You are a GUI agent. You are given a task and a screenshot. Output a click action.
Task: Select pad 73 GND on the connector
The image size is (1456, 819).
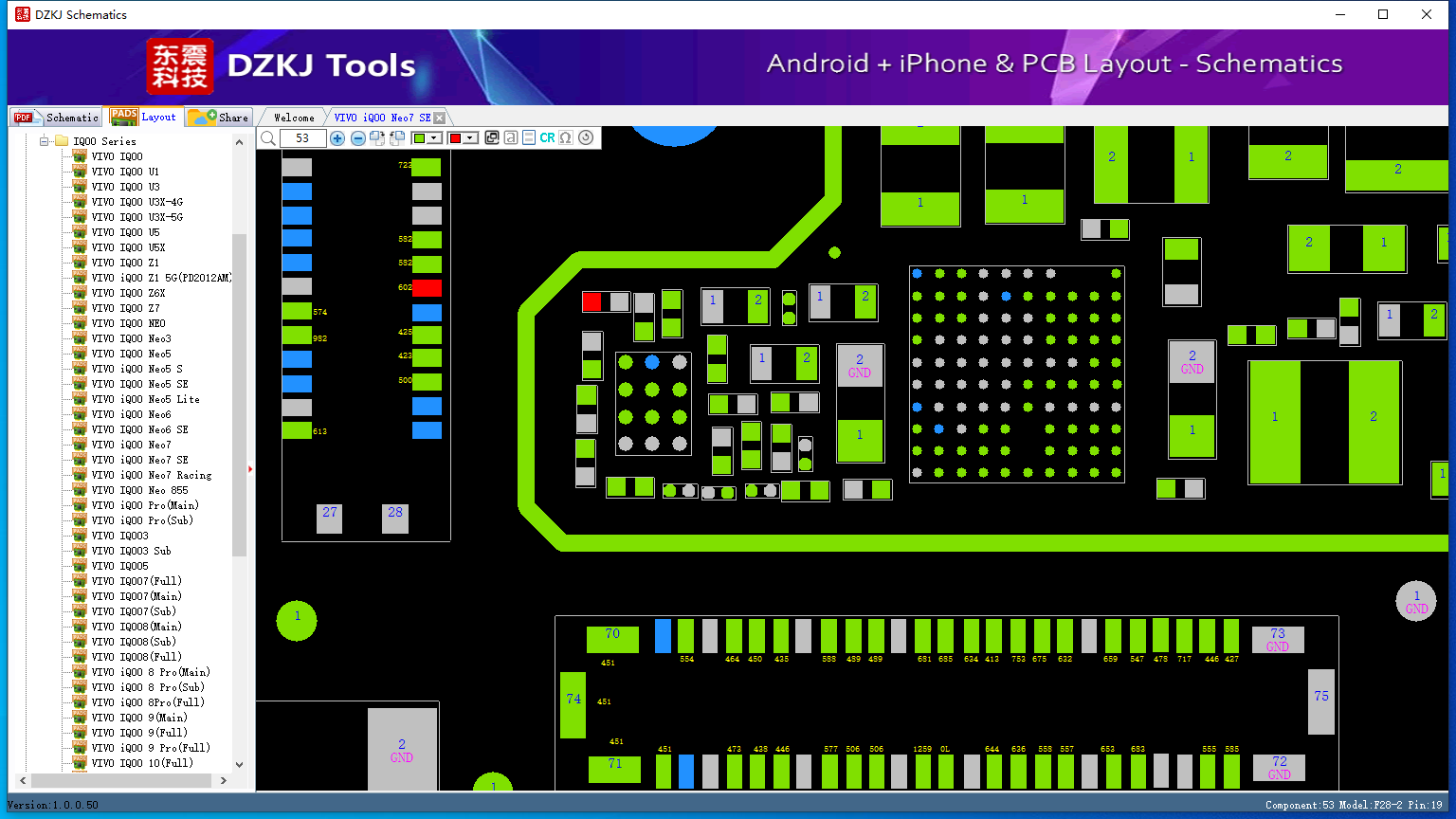pyautogui.click(x=1278, y=640)
